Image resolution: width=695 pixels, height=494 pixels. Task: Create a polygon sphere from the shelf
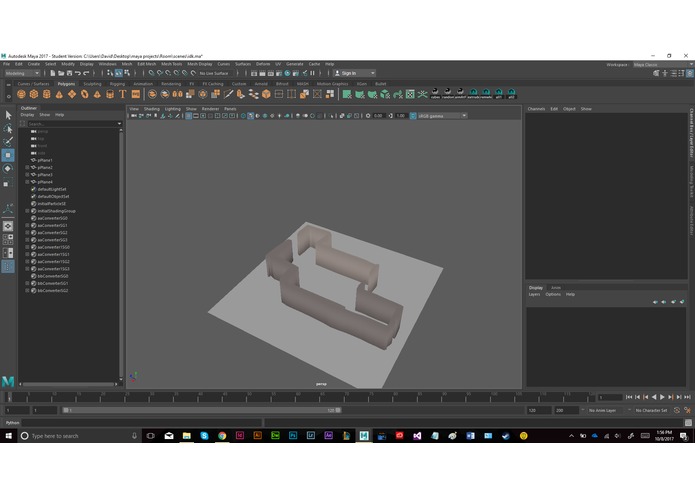tap(21, 94)
